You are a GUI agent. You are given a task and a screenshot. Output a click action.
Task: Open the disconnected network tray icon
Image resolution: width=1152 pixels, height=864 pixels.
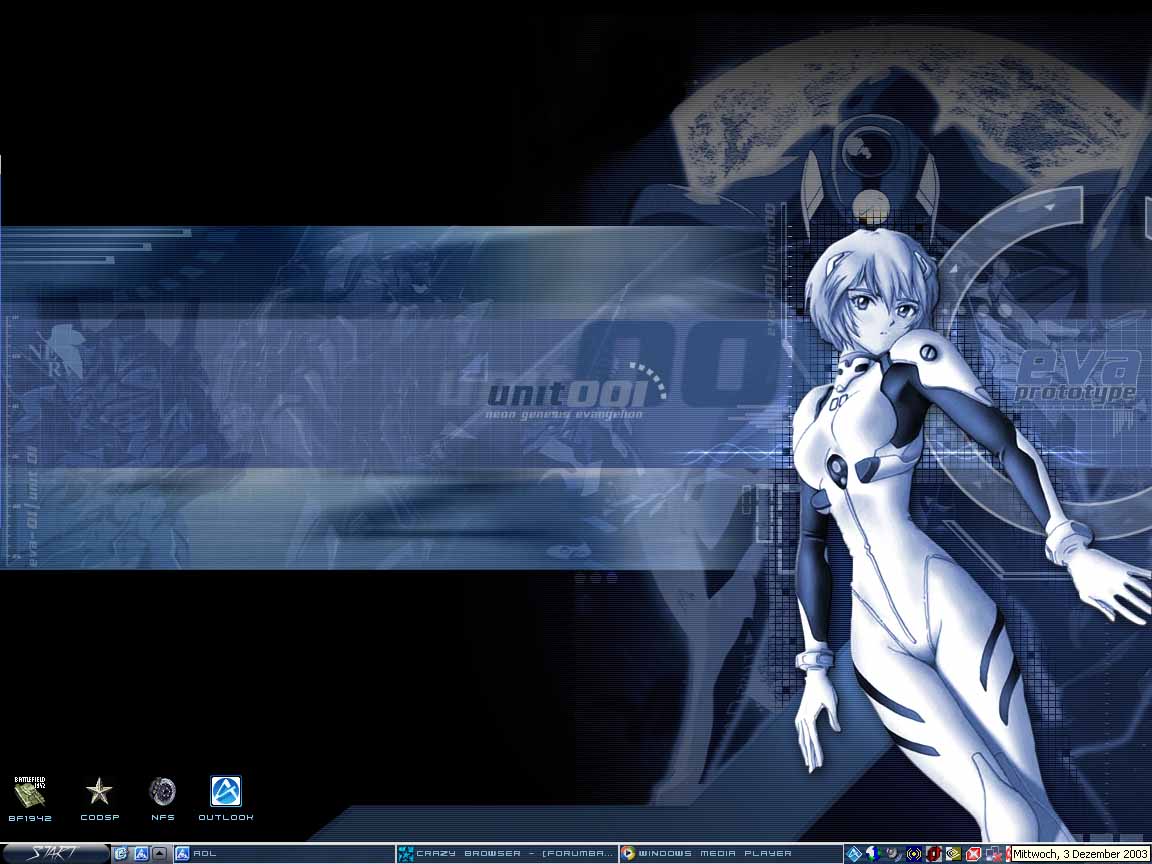point(994,854)
